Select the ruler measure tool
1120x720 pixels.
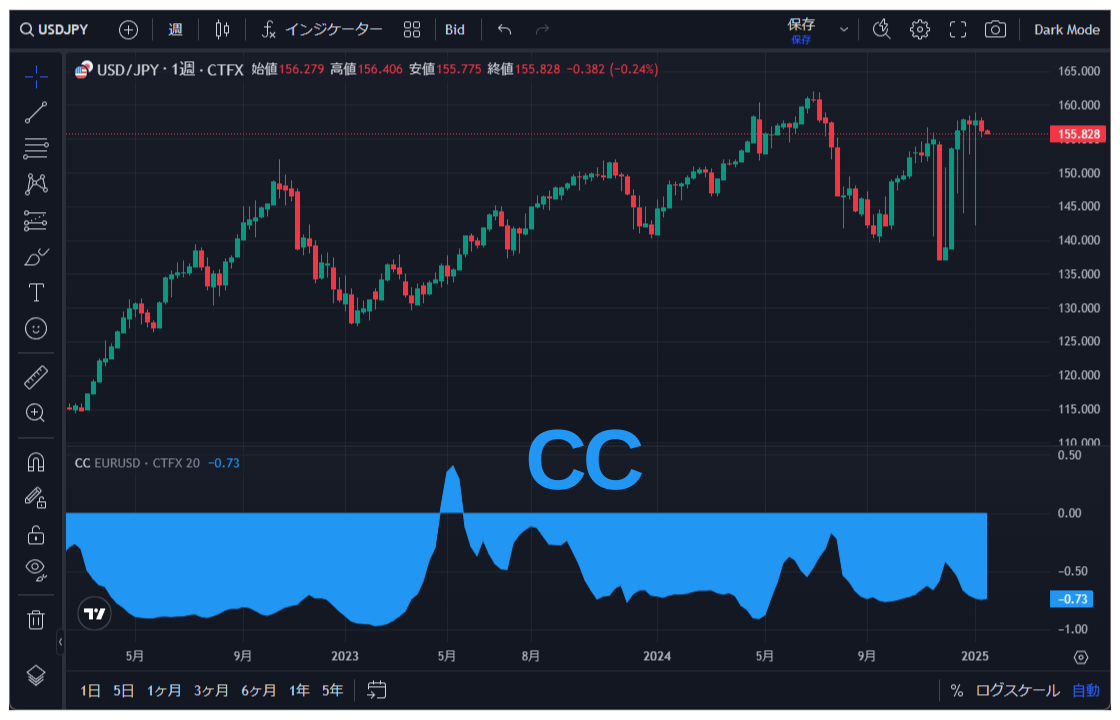click(36, 376)
